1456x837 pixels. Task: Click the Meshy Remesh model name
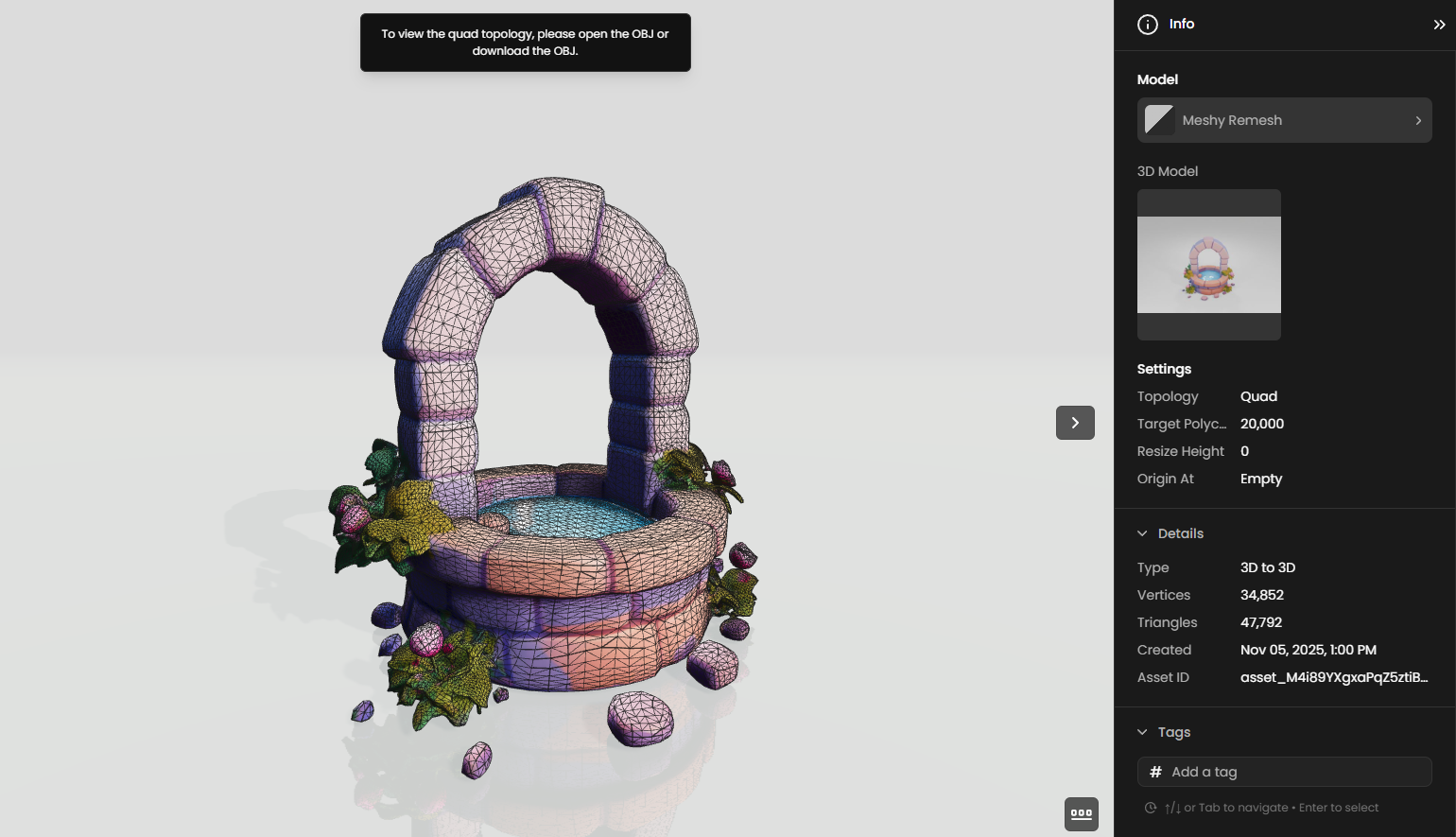click(x=1232, y=120)
